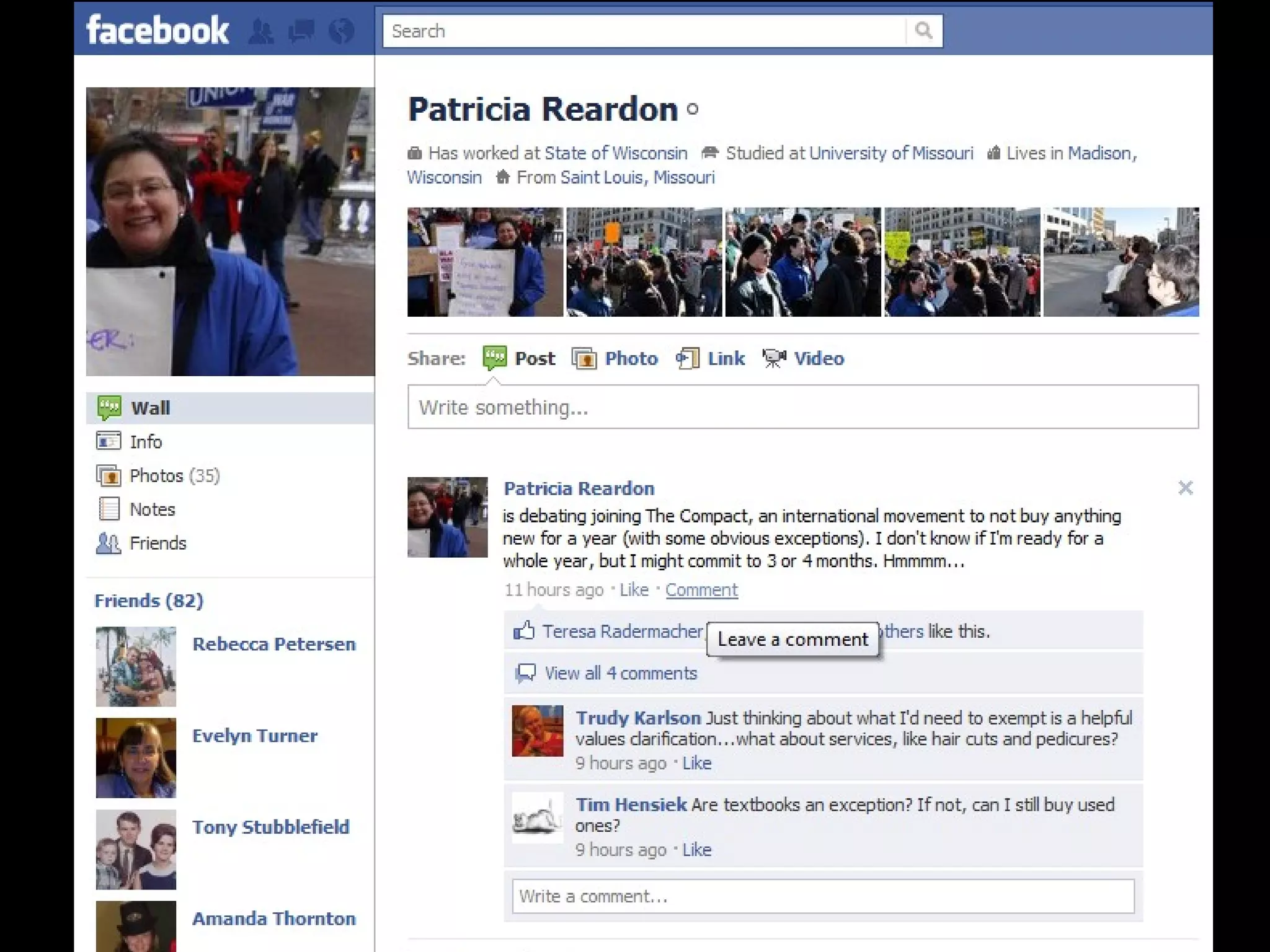Open notifications globe icon

click(341, 31)
